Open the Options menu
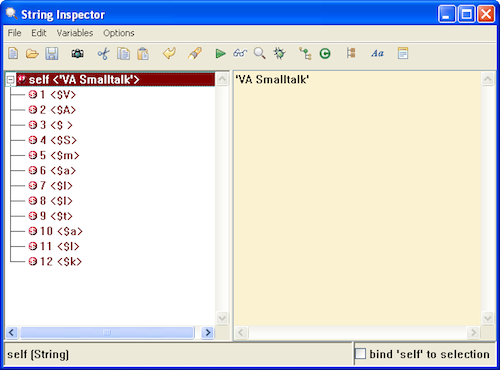The width and height of the screenshot is (500, 370). click(119, 33)
